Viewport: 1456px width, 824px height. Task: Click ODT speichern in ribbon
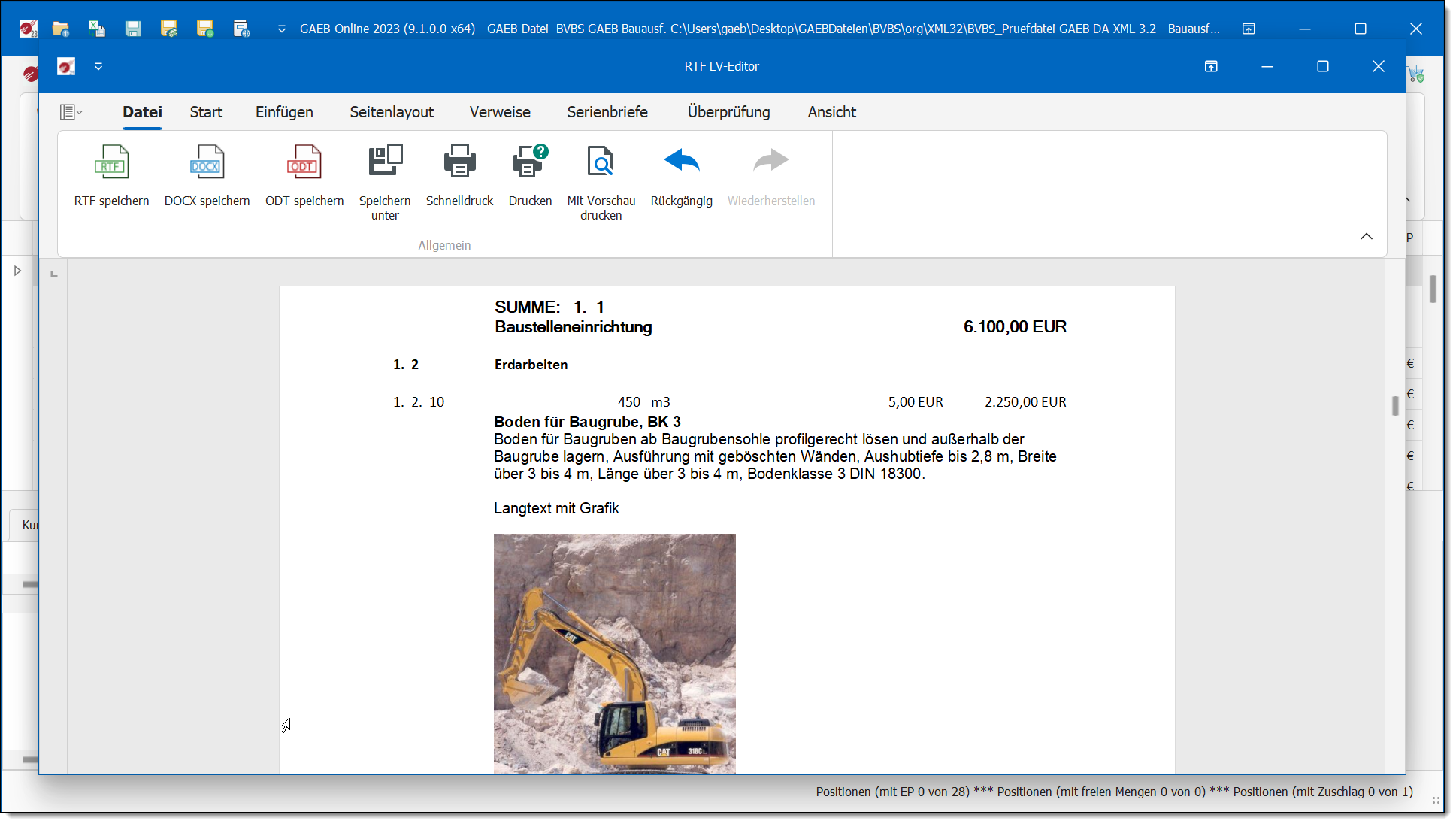click(304, 162)
